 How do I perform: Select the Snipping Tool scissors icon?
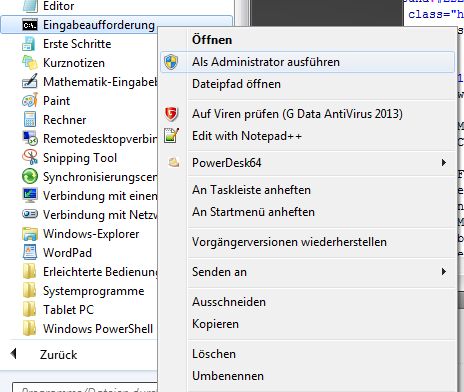pyautogui.click(x=30, y=157)
